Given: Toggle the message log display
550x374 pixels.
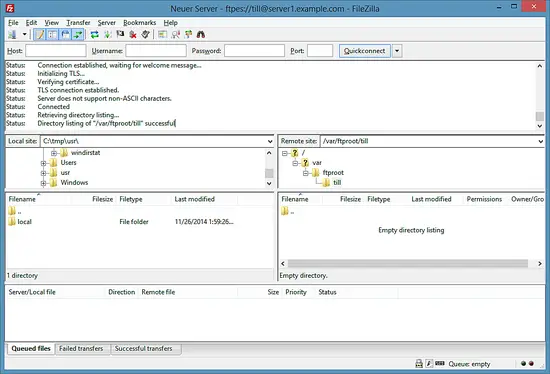Looking at the screenshot, I should click(40, 34).
